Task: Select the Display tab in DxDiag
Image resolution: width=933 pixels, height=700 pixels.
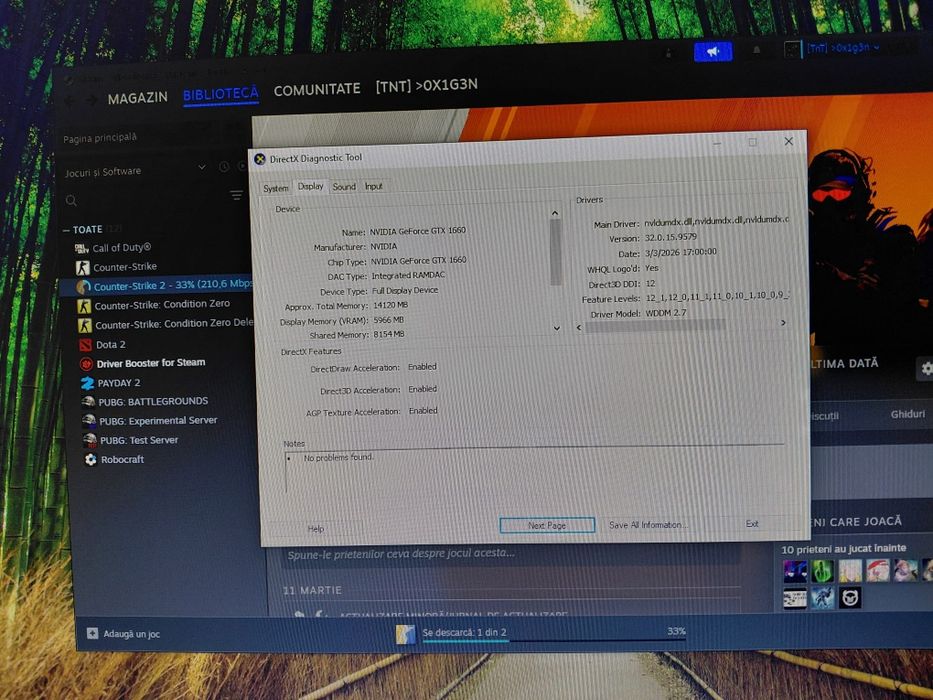Action: coord(311,186)
